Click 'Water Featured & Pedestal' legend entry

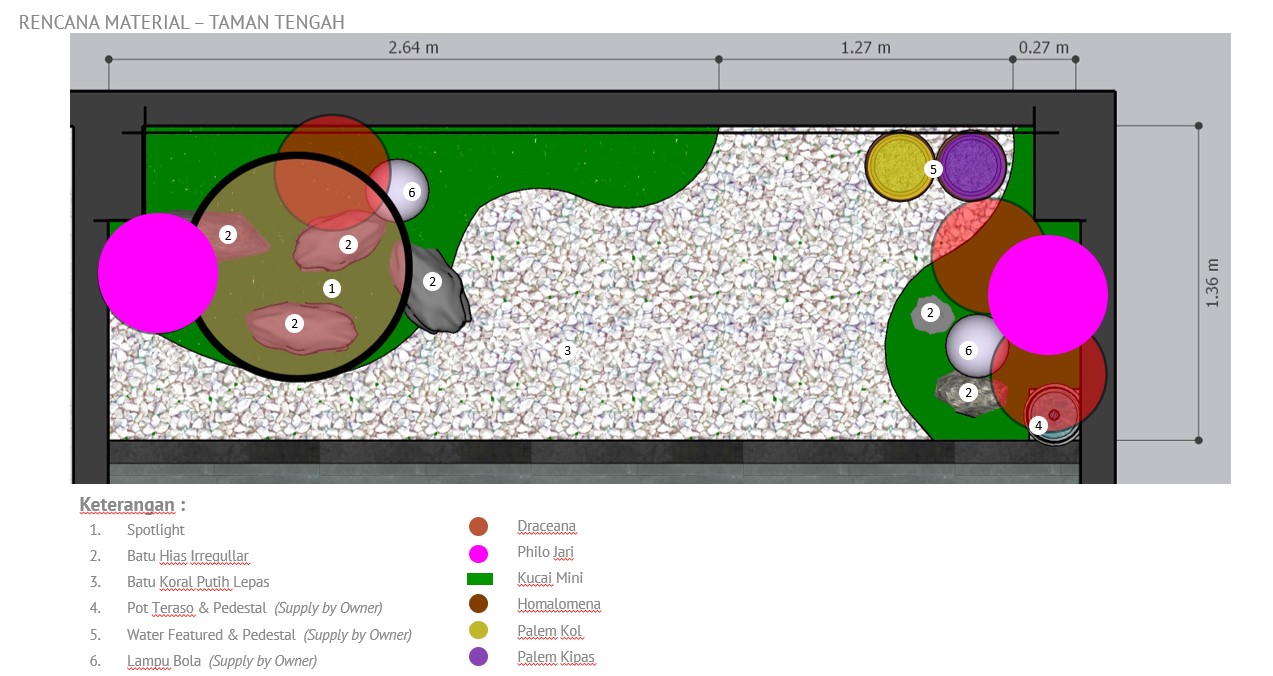(211, 635)
